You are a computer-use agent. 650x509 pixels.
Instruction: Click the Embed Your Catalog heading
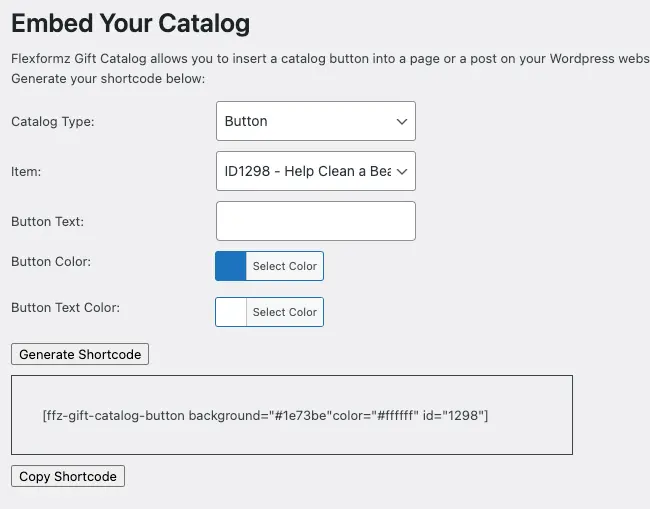click(131, 22)
